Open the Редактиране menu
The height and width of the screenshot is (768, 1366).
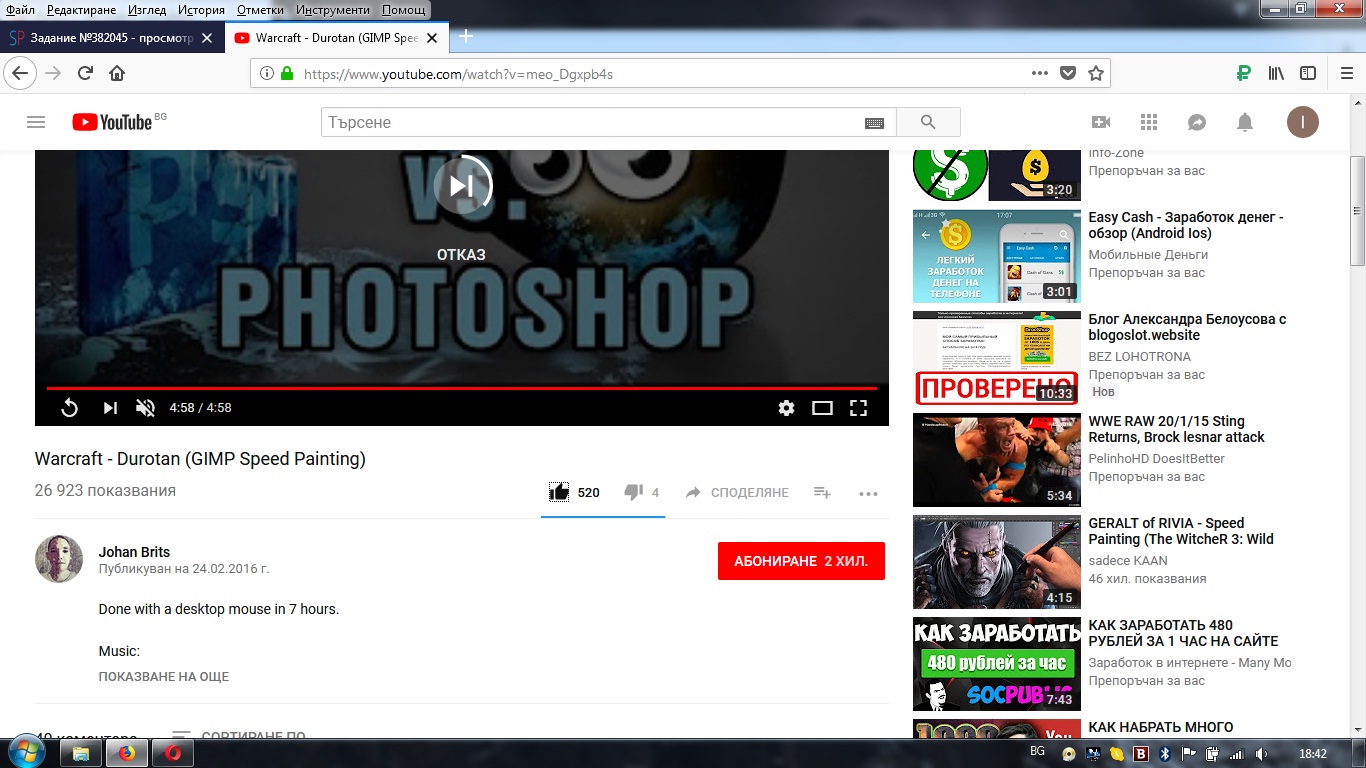pyautogui.click(x=82, y=10)
